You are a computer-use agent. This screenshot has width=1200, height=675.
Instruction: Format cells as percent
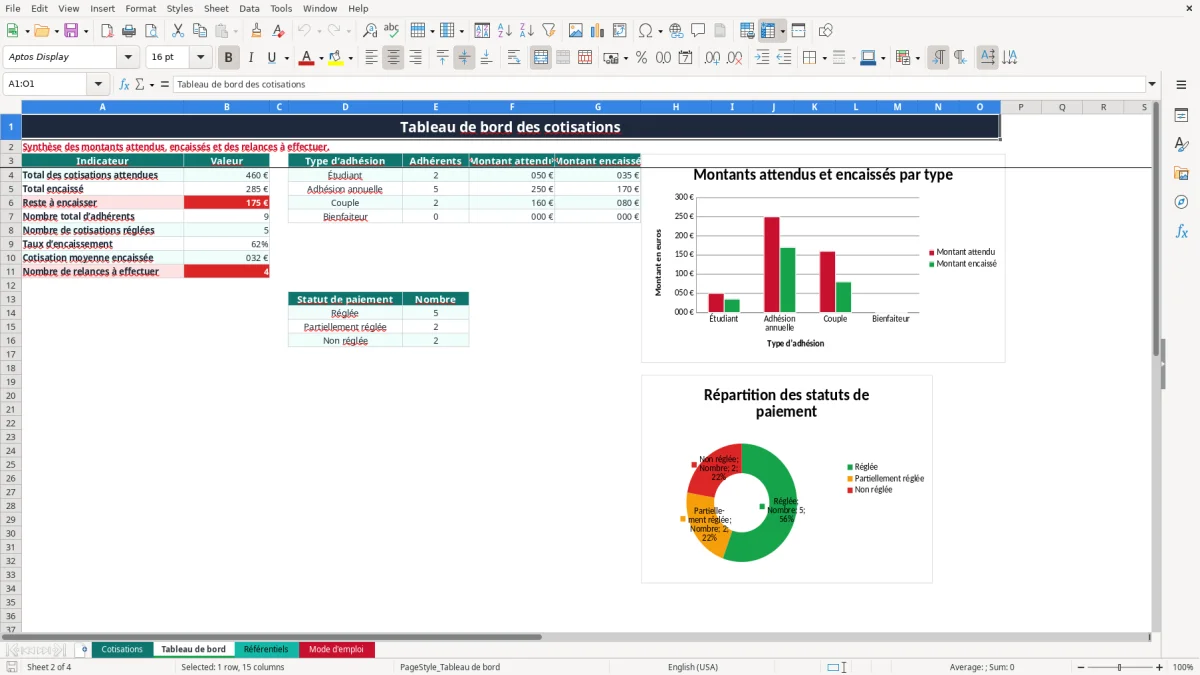click(x=641, y=58)
